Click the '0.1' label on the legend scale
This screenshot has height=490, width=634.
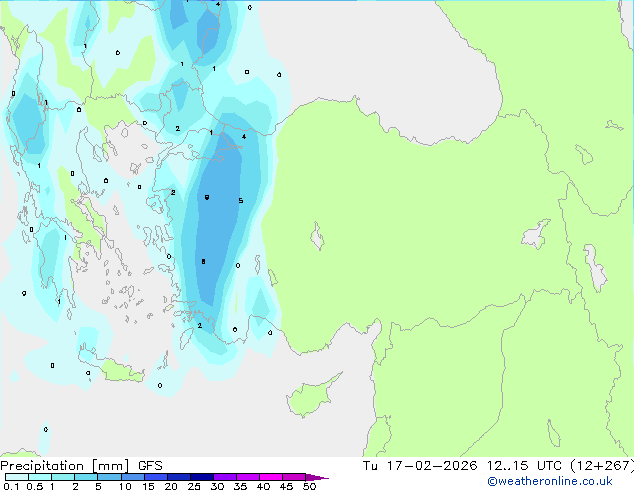pos(11,486)
